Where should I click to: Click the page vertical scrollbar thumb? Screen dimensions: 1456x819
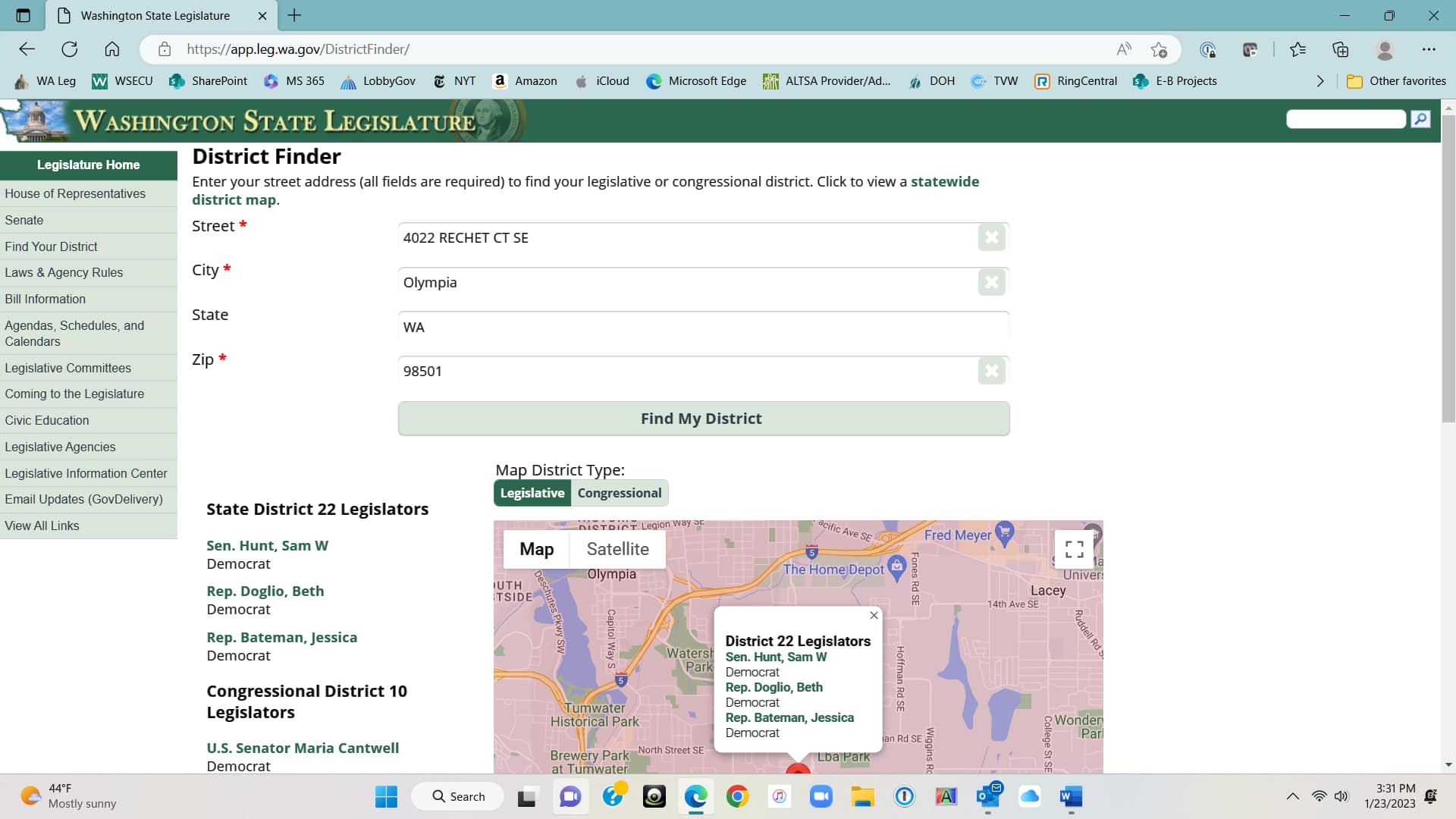coord(1448,269)
